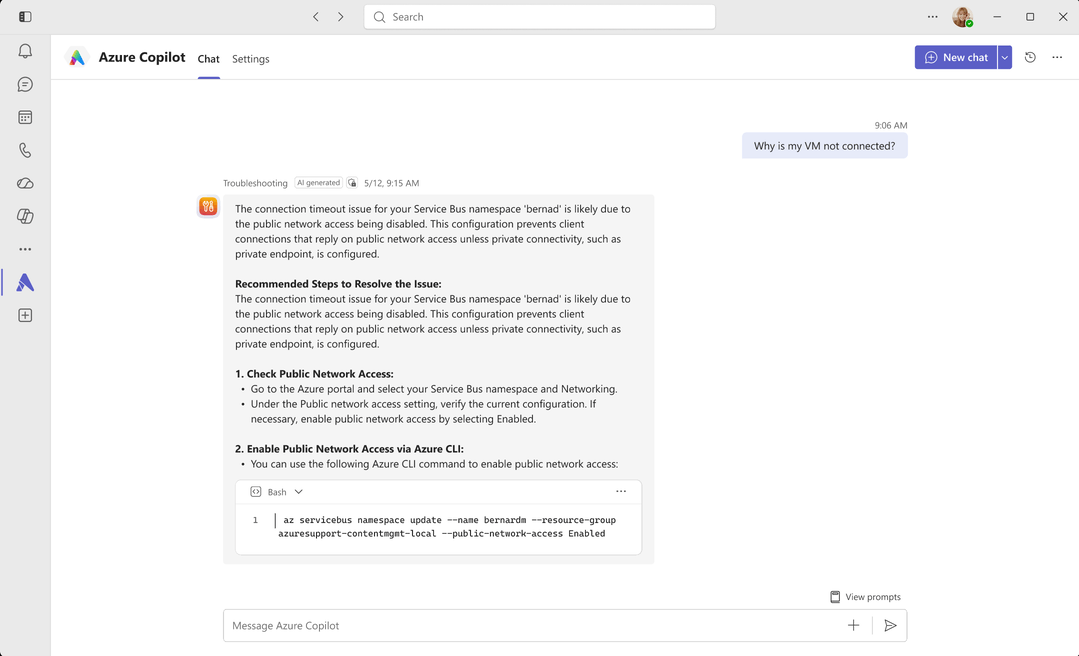The height and width of the screenshot is (656, 1079).
Task: Open View prompts
Action: [x=865, y=597]
